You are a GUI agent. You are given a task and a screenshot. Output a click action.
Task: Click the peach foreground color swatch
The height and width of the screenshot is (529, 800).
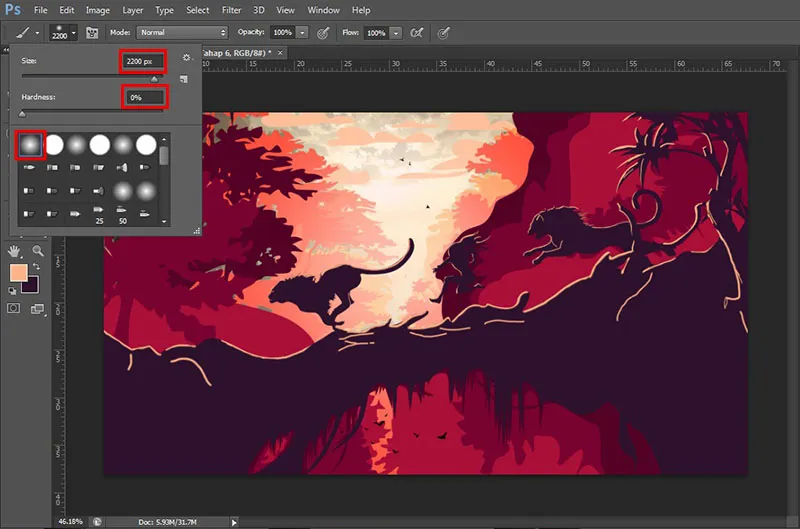(x=18, y=273)
